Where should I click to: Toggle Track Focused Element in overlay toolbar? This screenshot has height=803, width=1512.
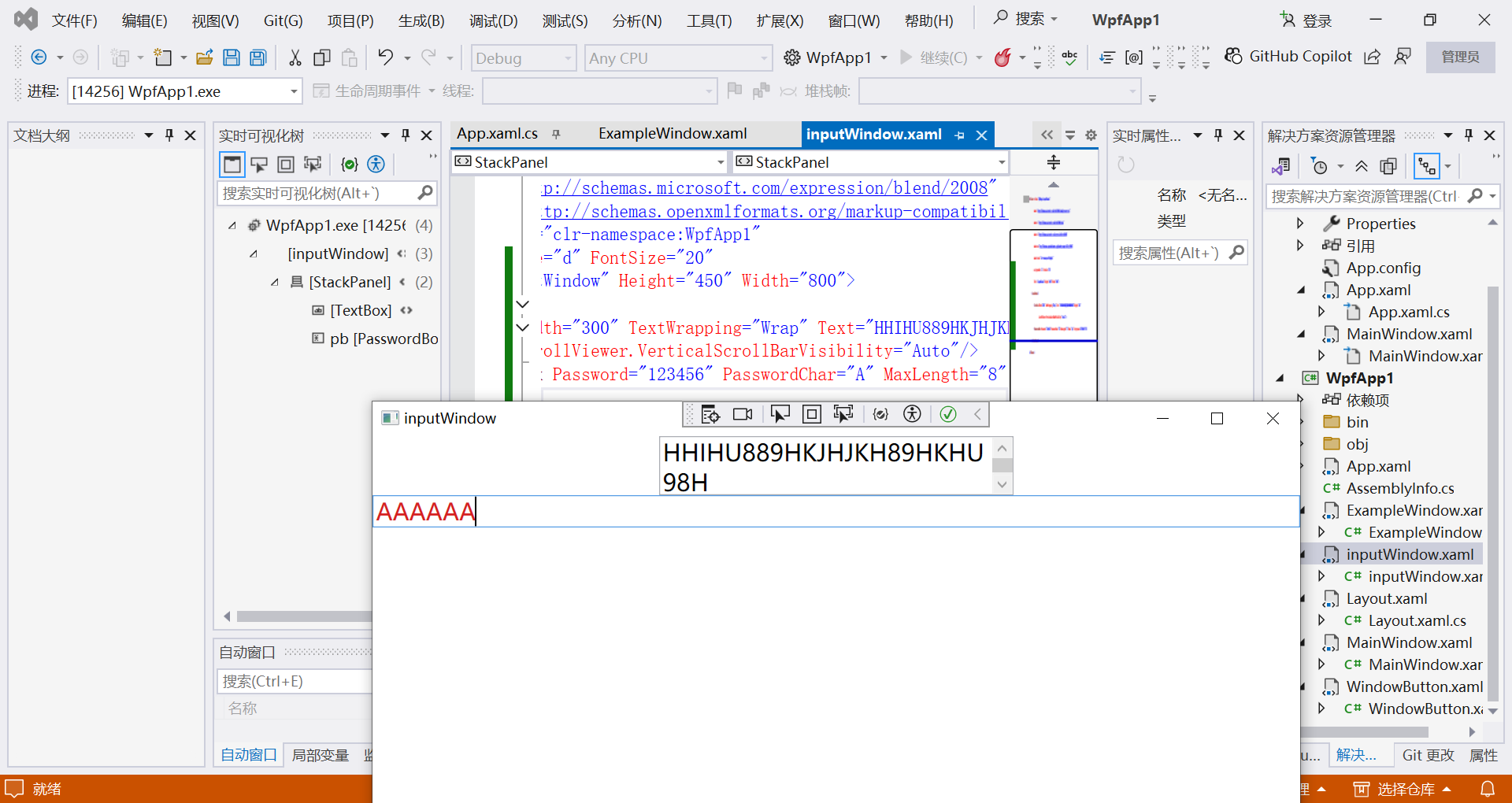pyautogui.click(x=843, y=414)
